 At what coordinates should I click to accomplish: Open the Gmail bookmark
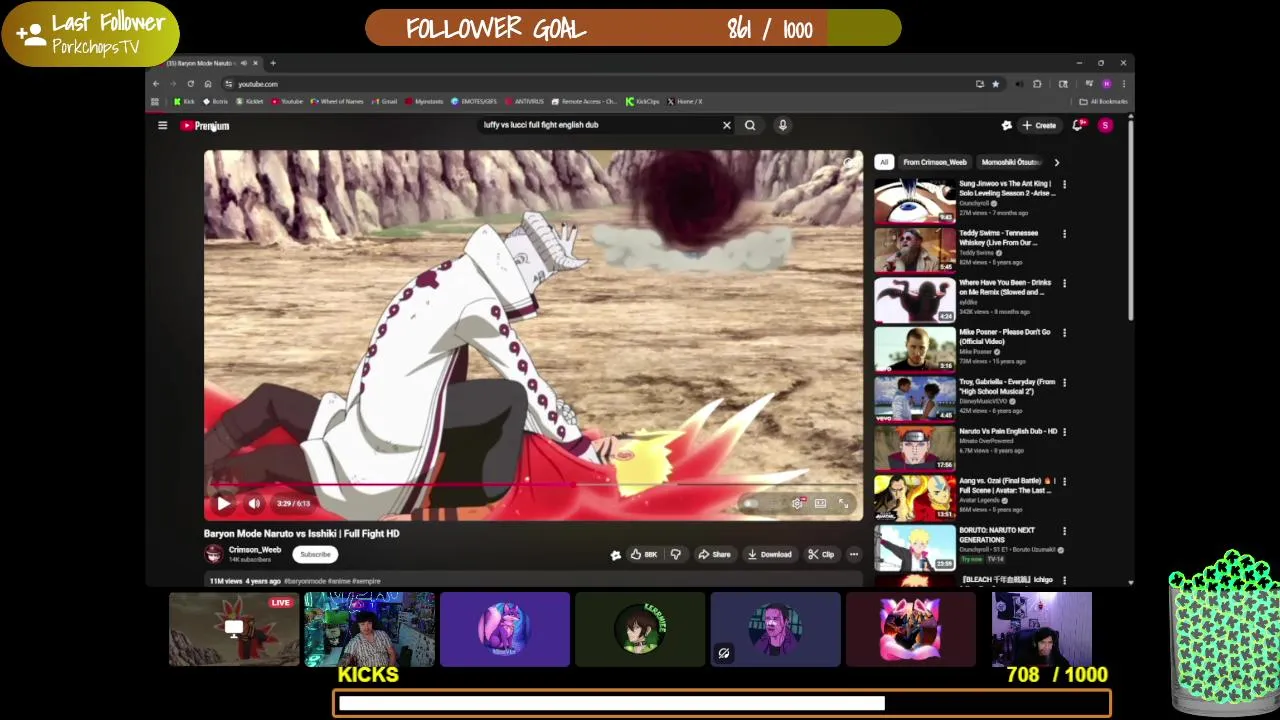point(384,101)
